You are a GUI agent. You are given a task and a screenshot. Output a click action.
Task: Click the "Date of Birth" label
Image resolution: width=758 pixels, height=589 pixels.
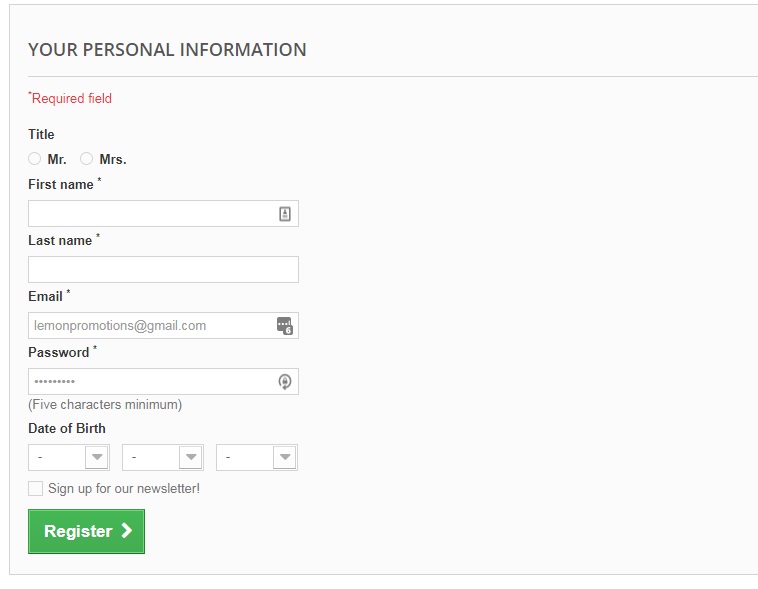[67, 429]
